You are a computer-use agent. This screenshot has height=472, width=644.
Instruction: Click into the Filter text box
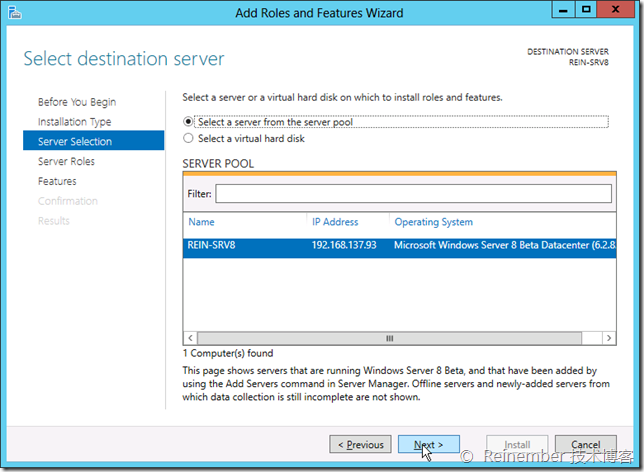(413, 193)
